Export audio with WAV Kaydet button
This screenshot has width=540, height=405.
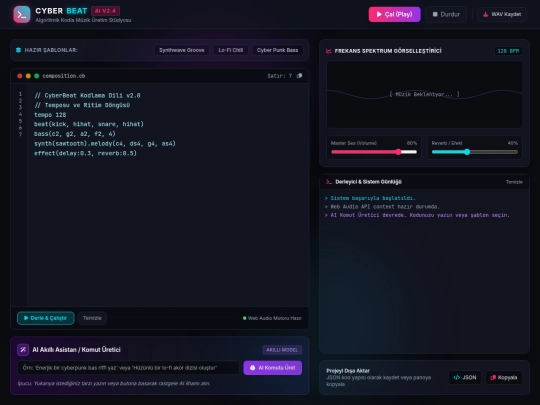(x=502, y=14)
